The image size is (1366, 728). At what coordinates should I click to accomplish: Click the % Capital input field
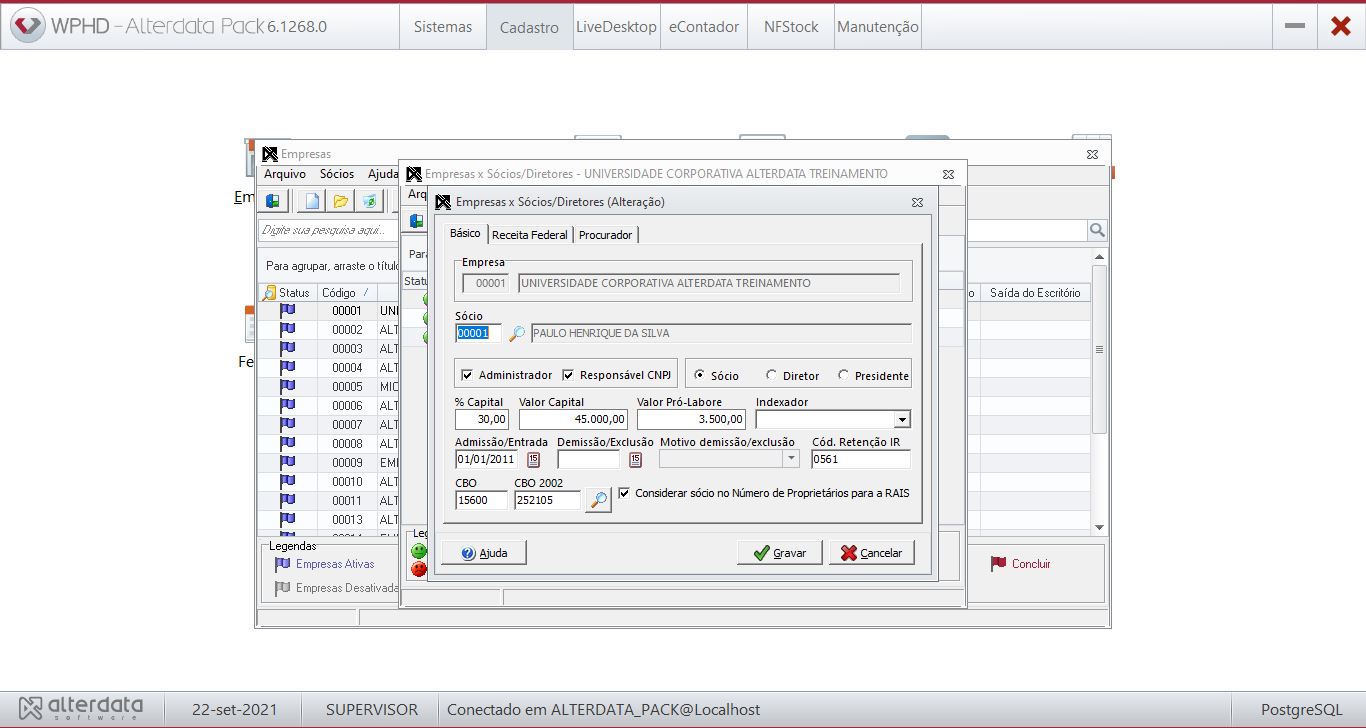[x=482, y=420]
